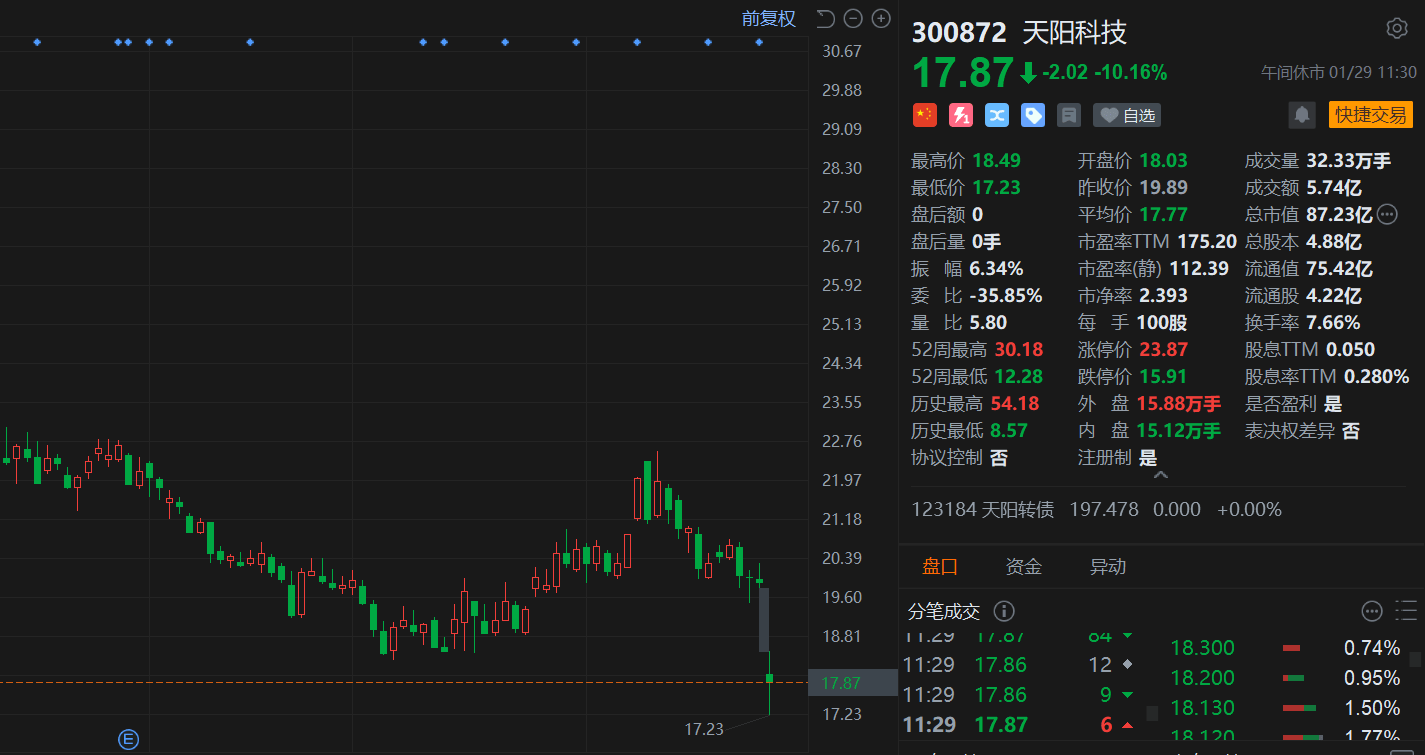Image resolution: width=1425 pixels, height=755 pixels.
Task: Click the blue price tag icon
Action: point(1033,115)
